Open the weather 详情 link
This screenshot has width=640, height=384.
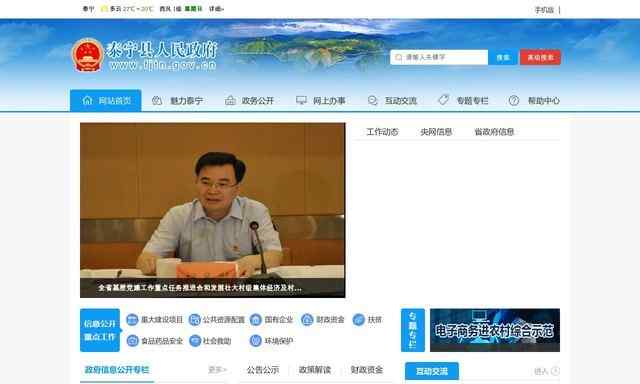216,9
